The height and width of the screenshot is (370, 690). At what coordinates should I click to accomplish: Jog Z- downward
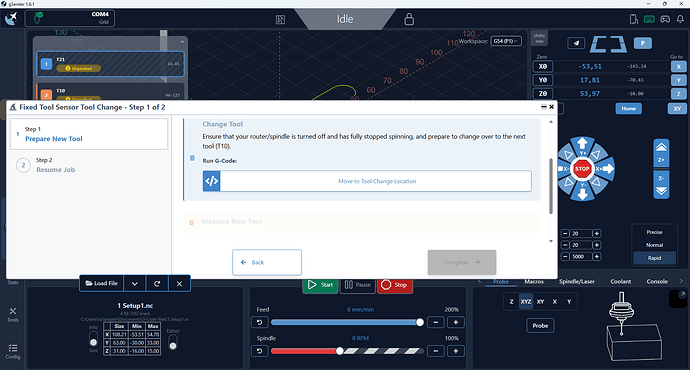click(x=661, y=184)
